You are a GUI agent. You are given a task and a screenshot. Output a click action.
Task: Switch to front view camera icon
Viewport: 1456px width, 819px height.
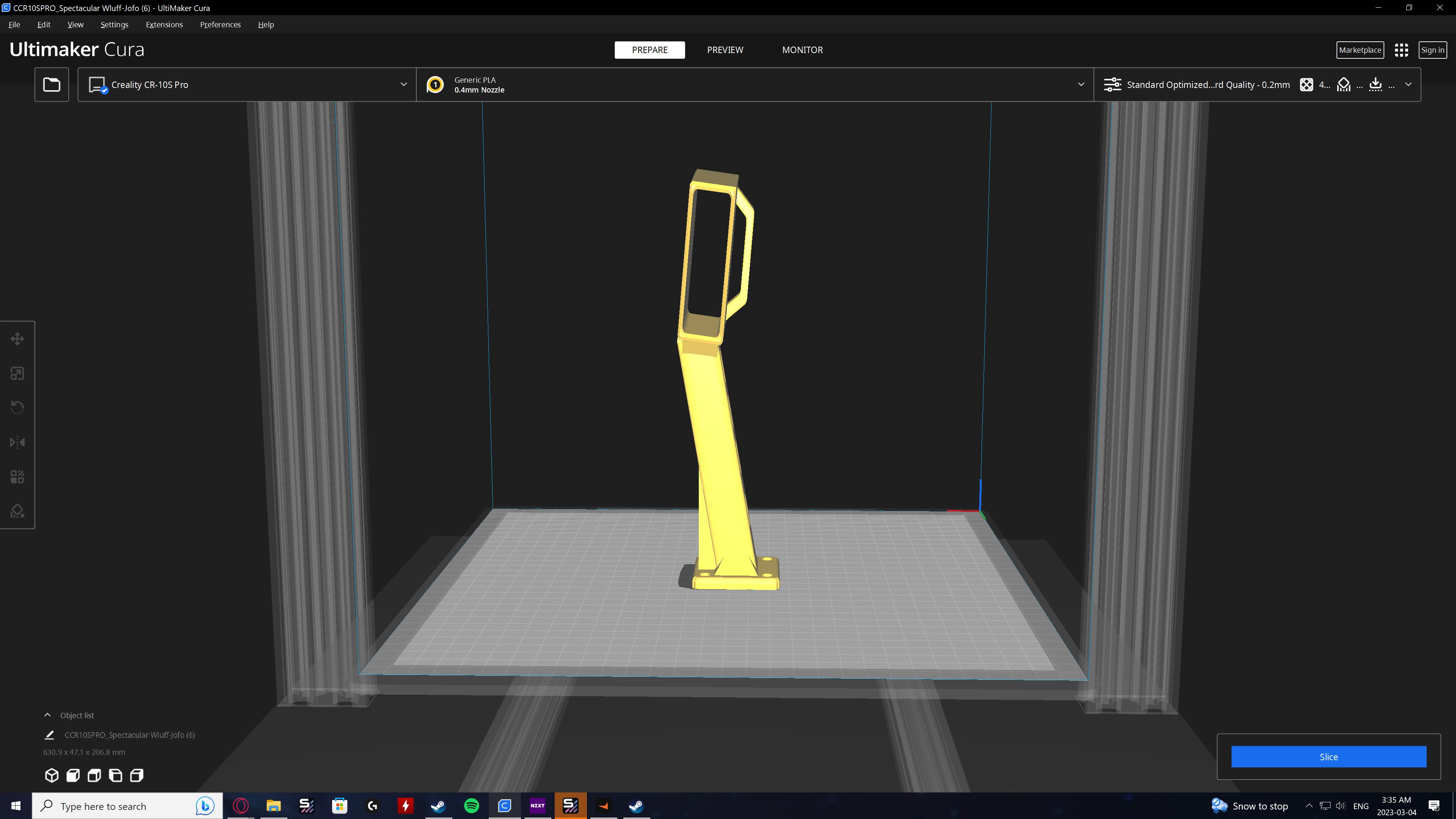(x=73, y=775)
